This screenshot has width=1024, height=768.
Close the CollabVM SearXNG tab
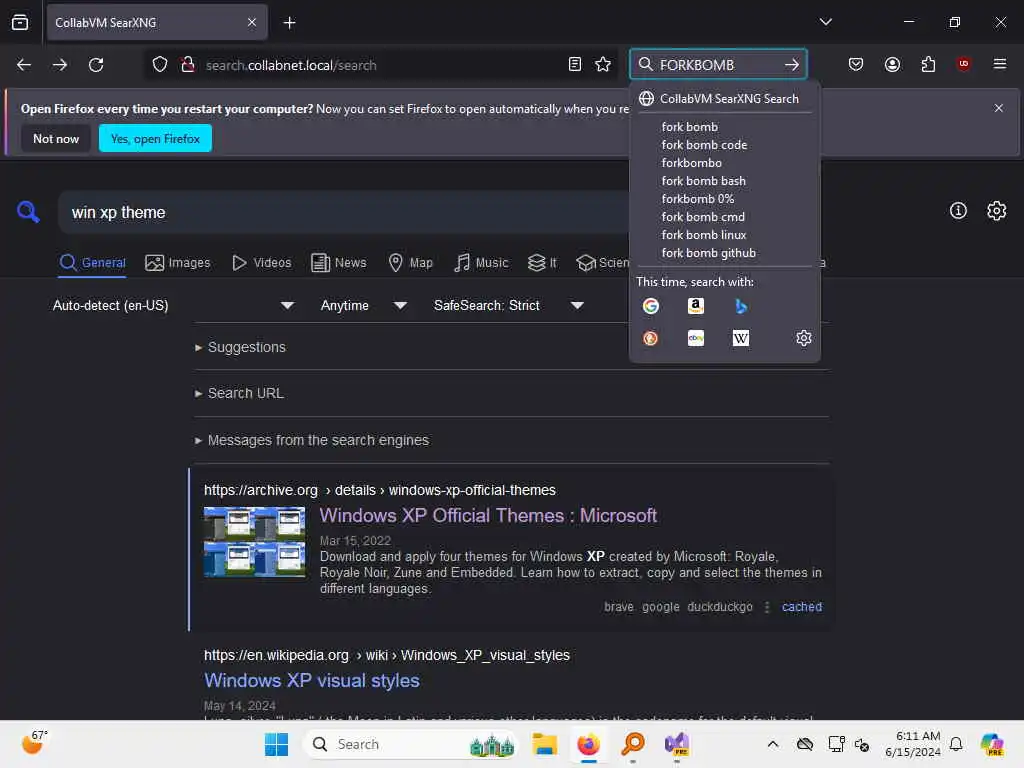[251, 22]
